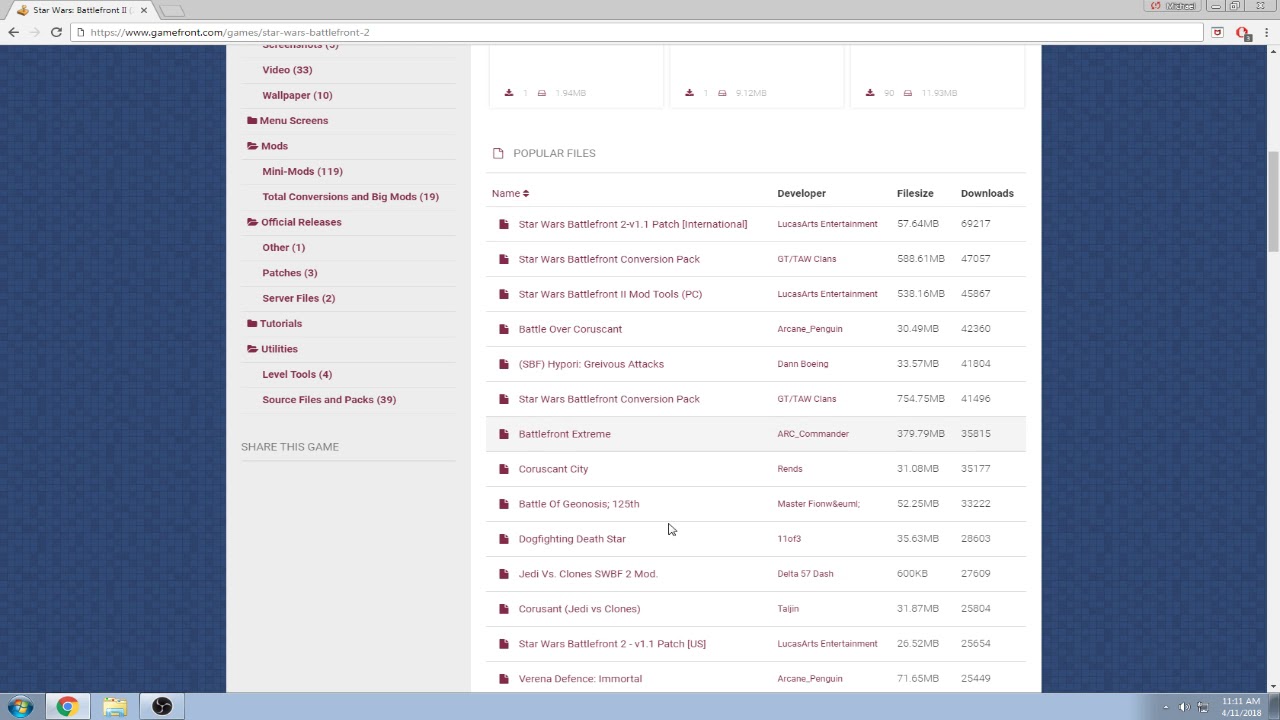Open Source Files and Packs (39)

point(329,400)
